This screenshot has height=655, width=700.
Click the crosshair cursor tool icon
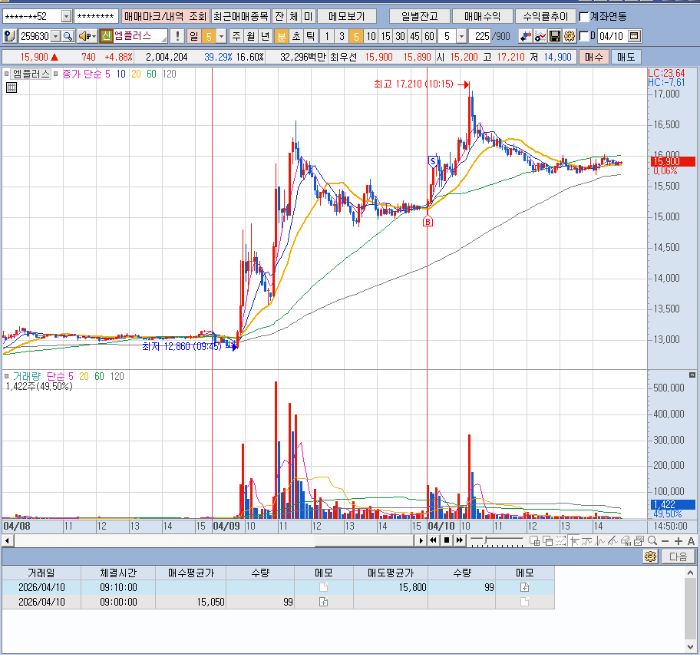point(575,541)
